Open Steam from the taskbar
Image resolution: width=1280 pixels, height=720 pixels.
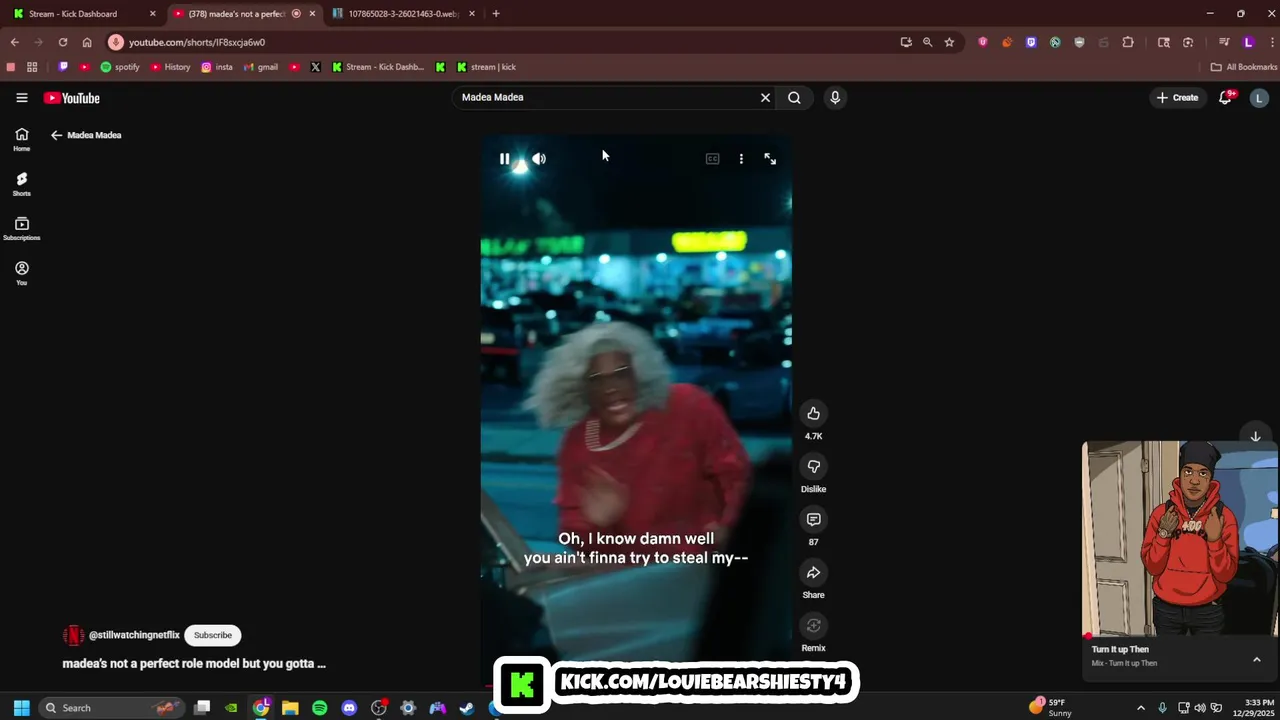pyautogui.click(x=466, y=708)
